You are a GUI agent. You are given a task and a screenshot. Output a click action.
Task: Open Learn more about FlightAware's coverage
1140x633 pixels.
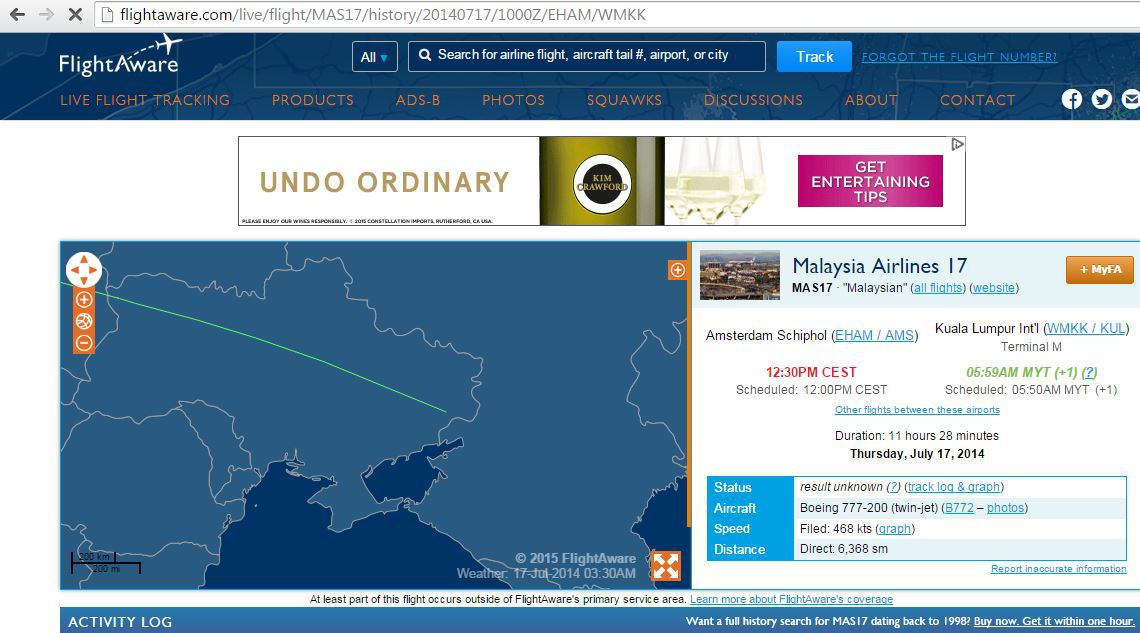tap(791, 600)
